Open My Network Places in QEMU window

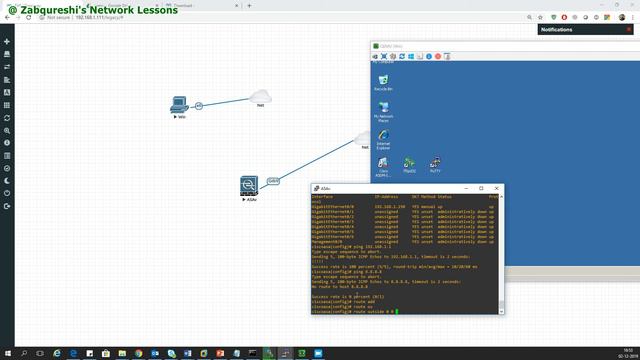point(383,112)
